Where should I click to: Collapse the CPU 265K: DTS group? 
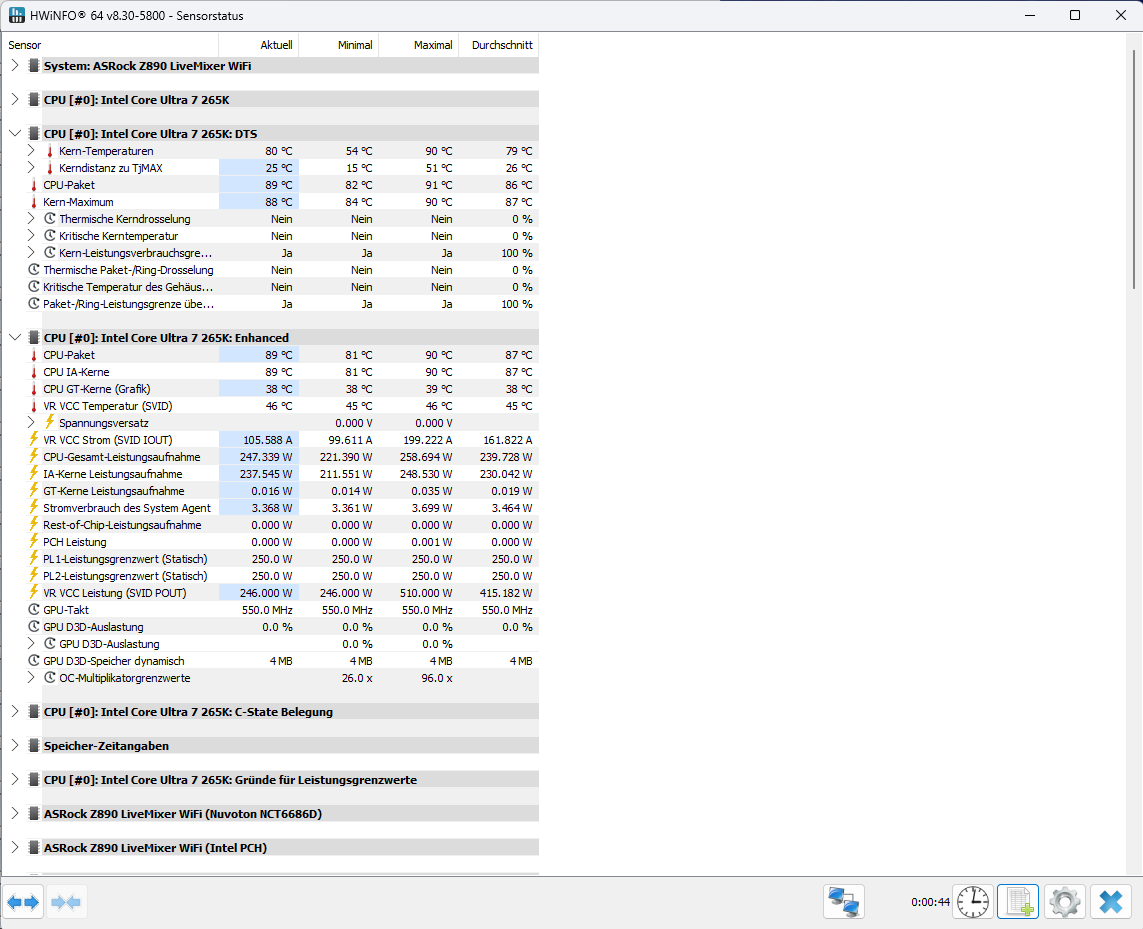15,133
